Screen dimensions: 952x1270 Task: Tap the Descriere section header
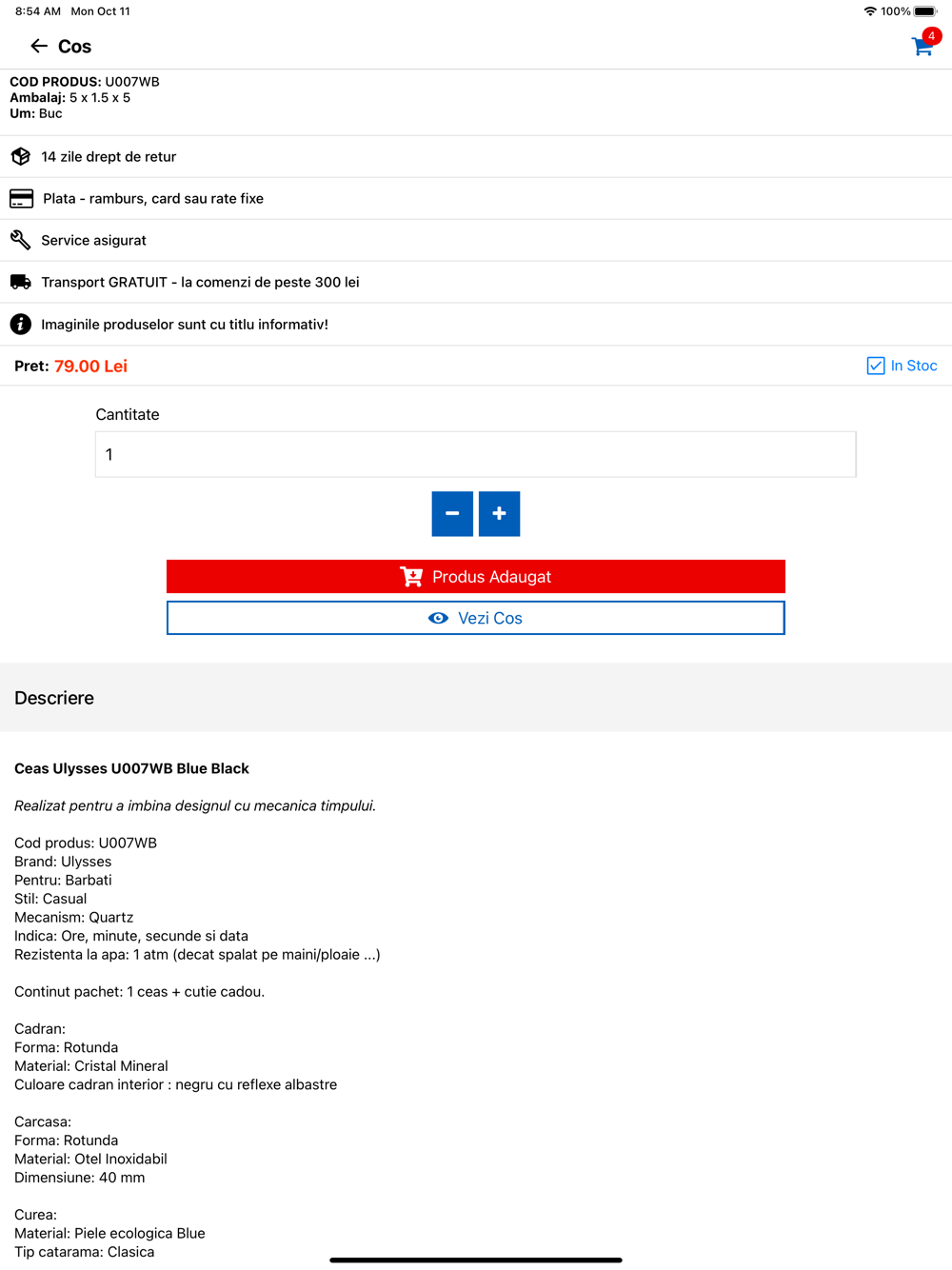click(x=476, y=698)
